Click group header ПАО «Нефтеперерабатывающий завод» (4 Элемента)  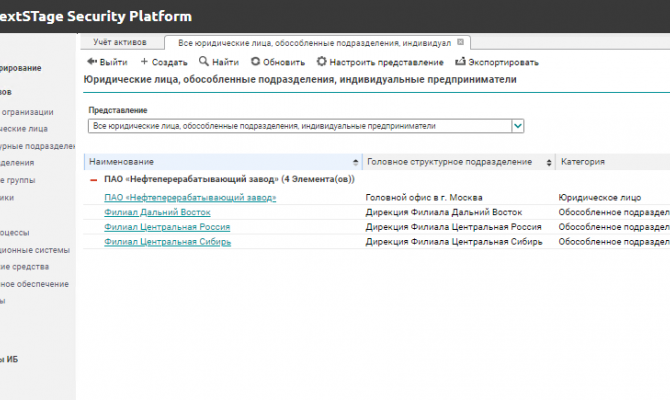coord(229,179)
